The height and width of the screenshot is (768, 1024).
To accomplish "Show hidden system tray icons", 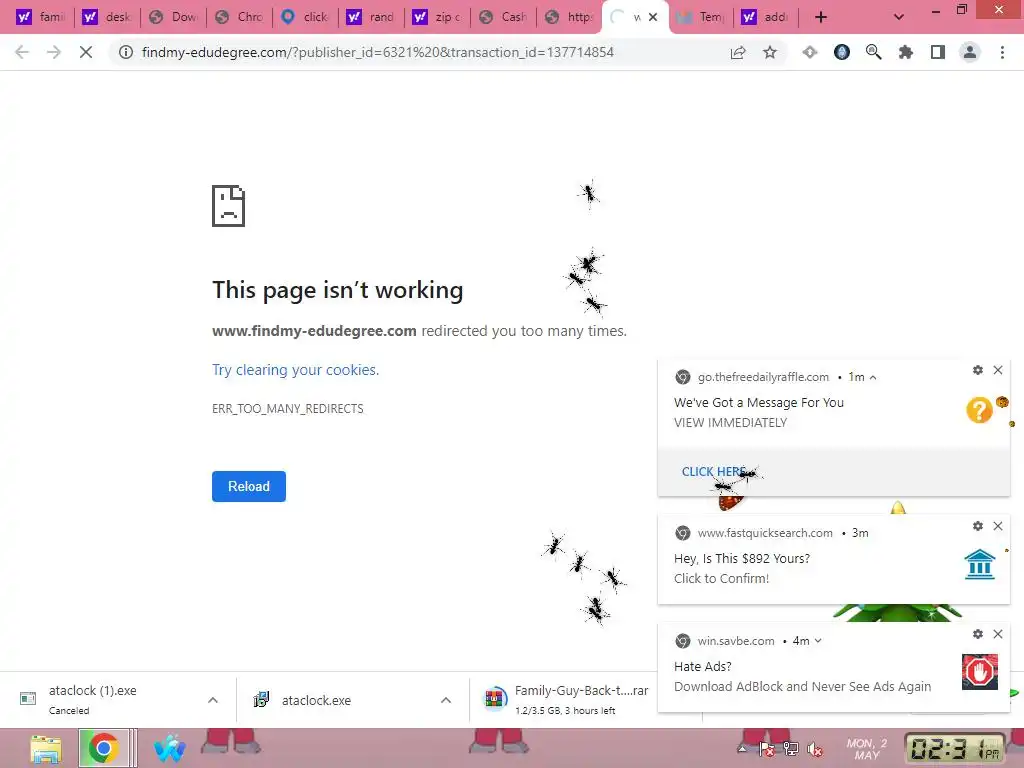I will pos(743,748).
